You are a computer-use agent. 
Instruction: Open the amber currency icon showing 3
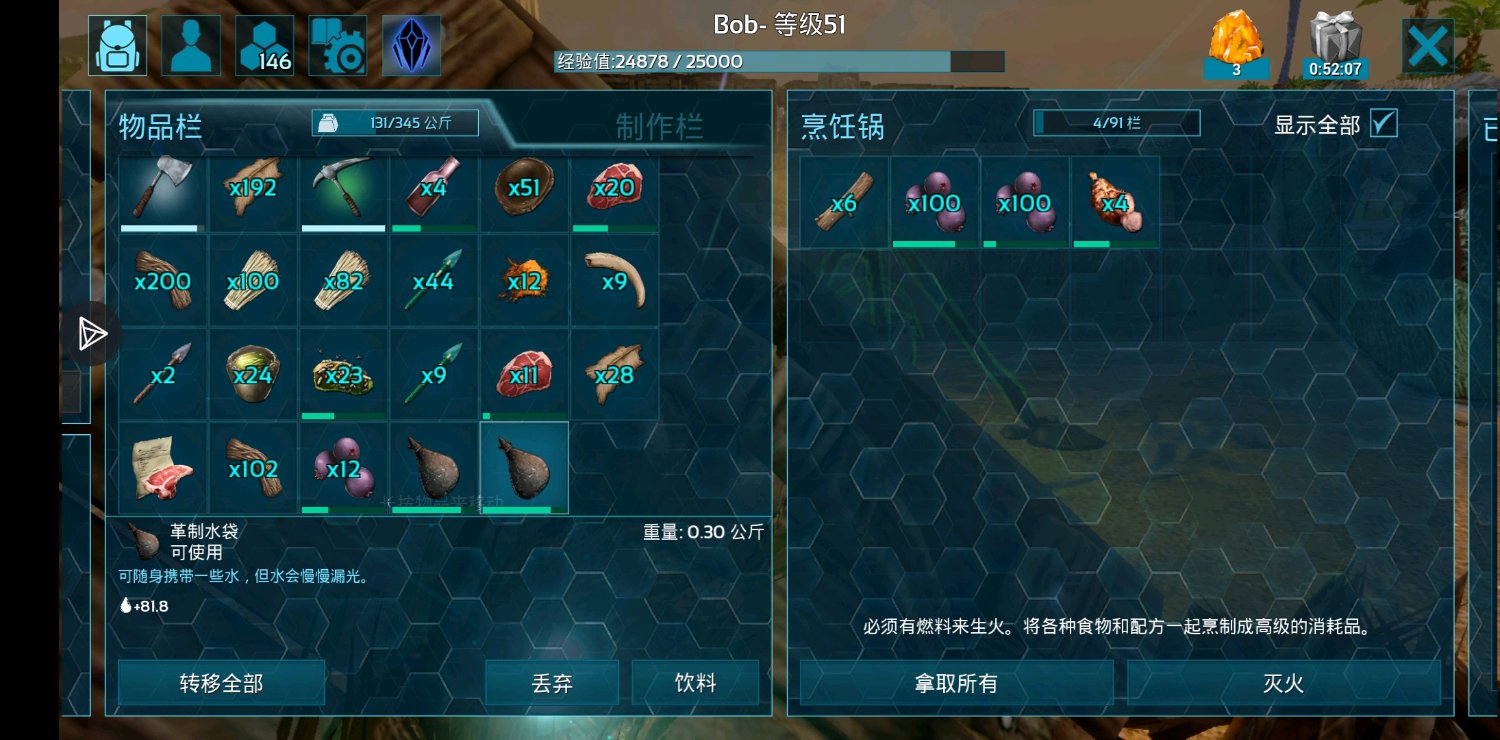point(1237,46)
